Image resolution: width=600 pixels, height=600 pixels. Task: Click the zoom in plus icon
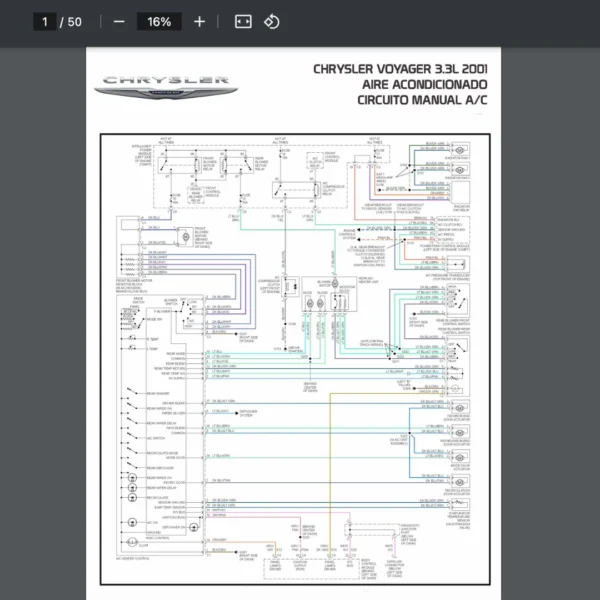tap(199, 21)
